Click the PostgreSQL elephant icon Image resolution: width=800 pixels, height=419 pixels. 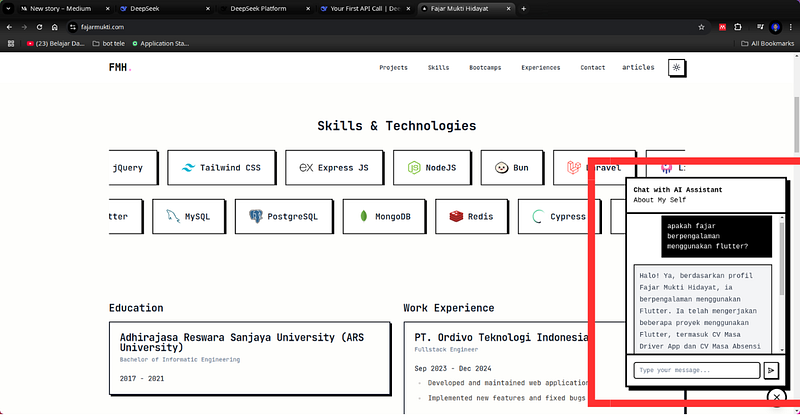pyautogui.click(x=256, y=216)
